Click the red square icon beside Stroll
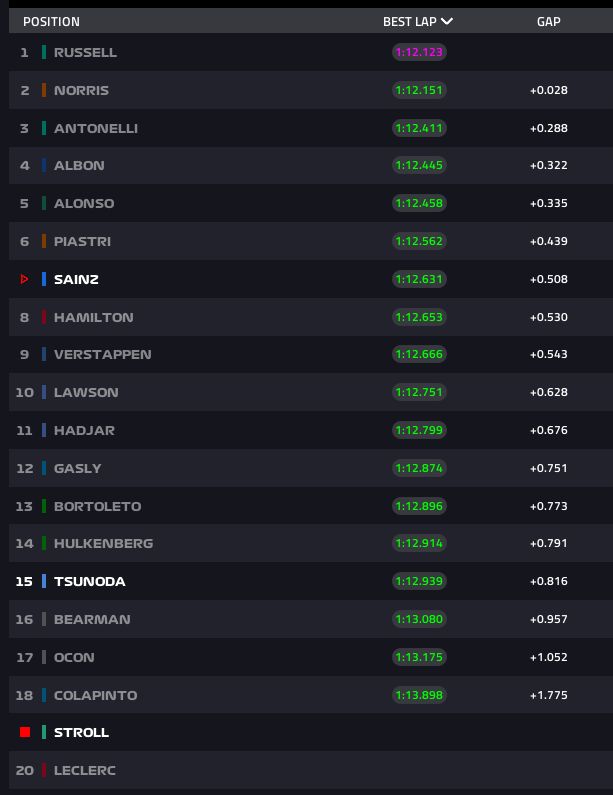This screenshot has height=795, width=613. pyautogui.click(x=24, y=732)
